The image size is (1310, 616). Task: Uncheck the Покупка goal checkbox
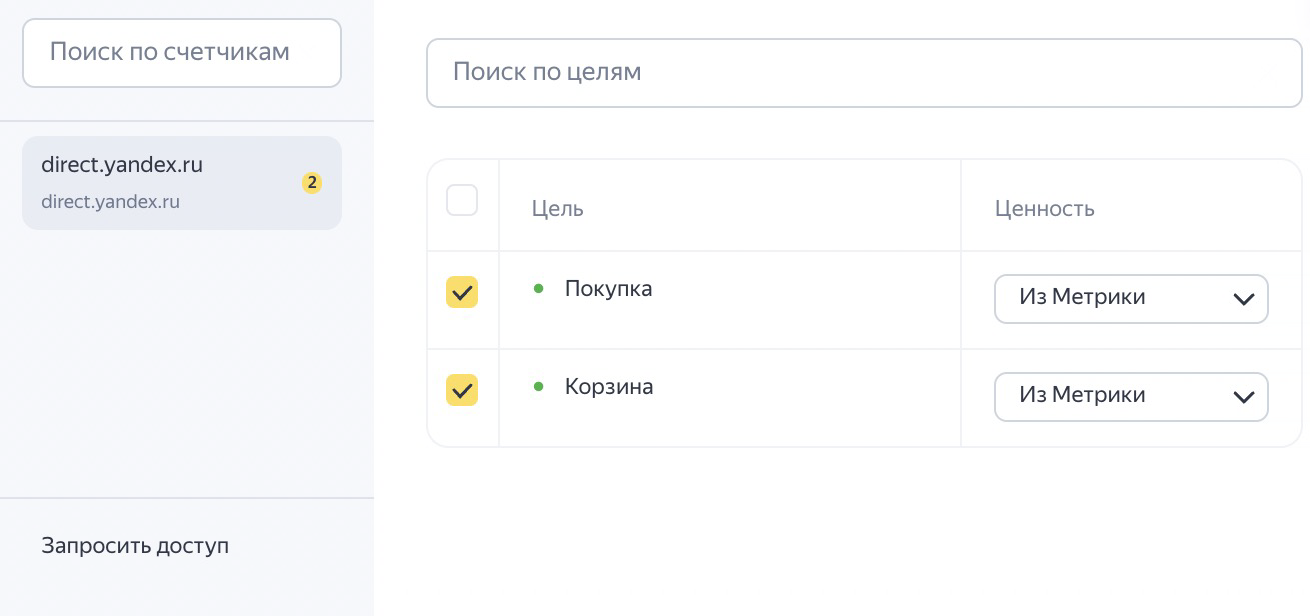click(x=462, y=292)
